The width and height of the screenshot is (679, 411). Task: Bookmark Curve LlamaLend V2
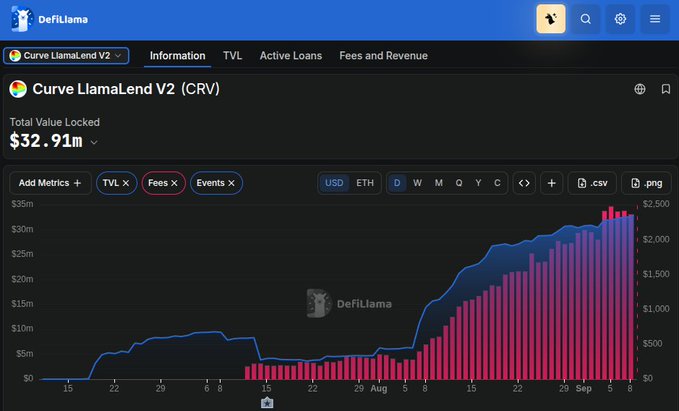tap(666, 89)
